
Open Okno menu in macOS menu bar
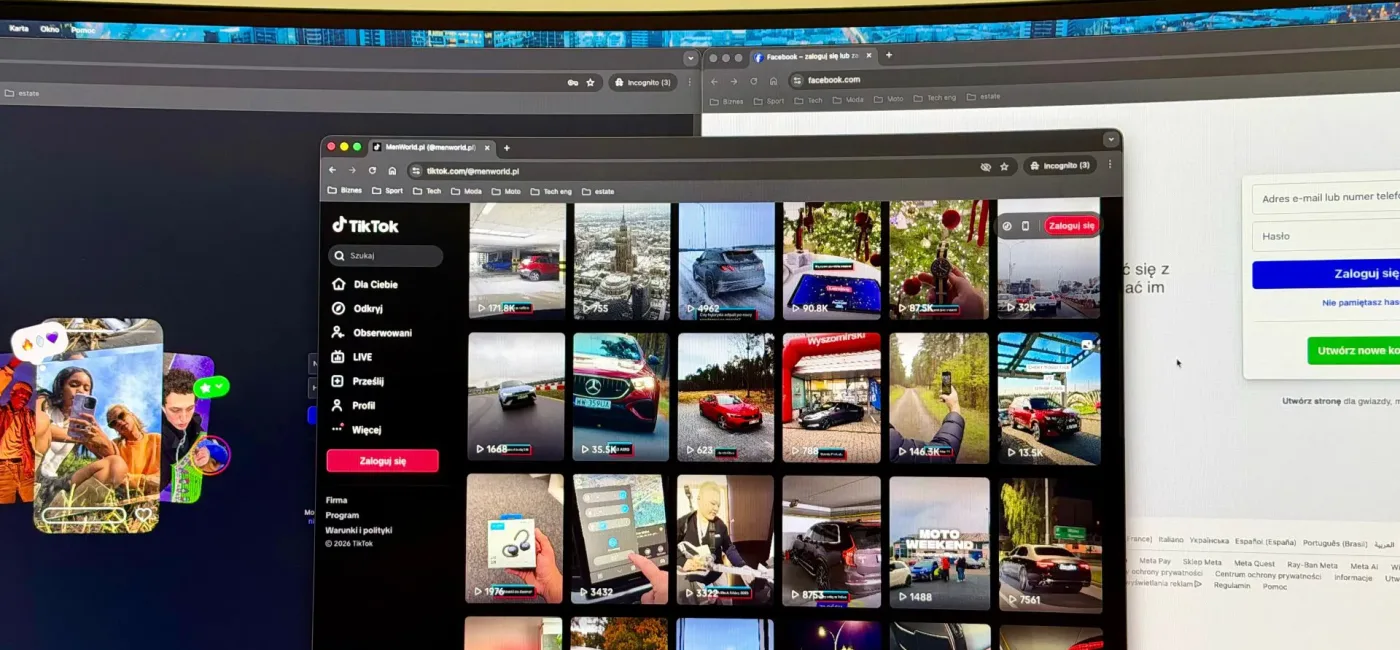pos(49,29)
